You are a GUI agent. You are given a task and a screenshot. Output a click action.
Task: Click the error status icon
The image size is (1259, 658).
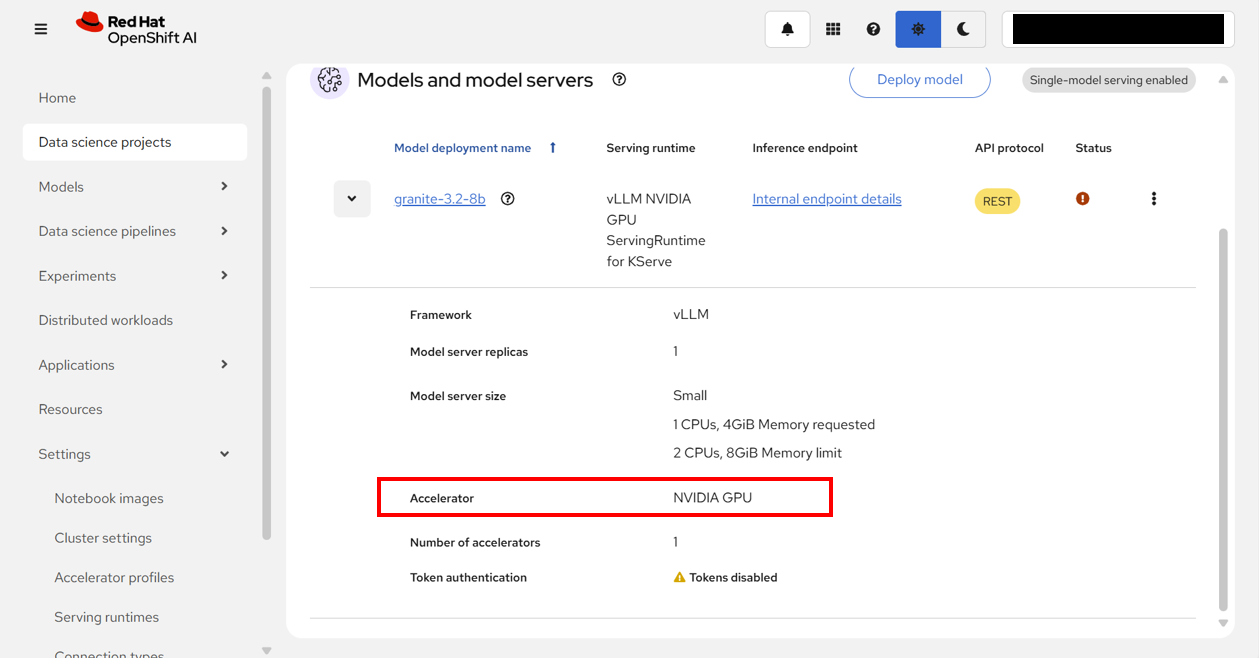(1082, 199)
